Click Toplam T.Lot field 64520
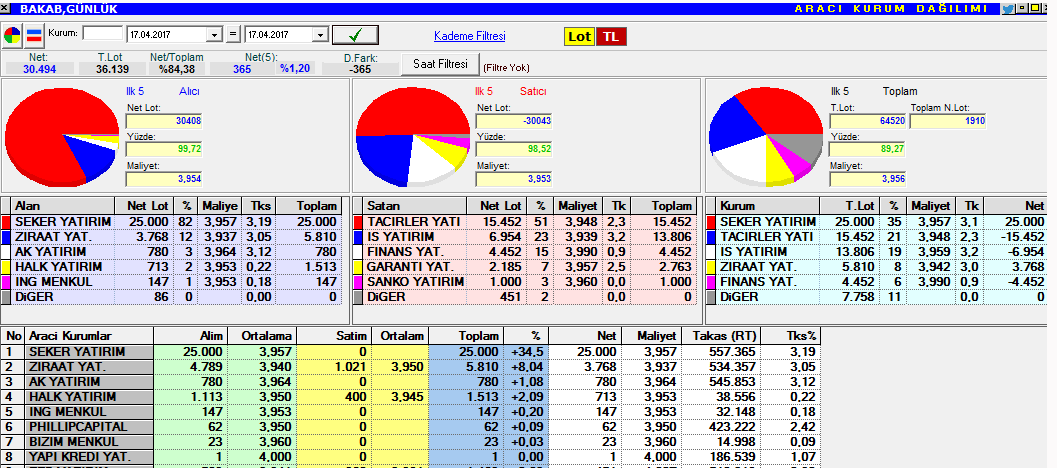Viewport: 1057px width, 468px height. tap(867, 121)
